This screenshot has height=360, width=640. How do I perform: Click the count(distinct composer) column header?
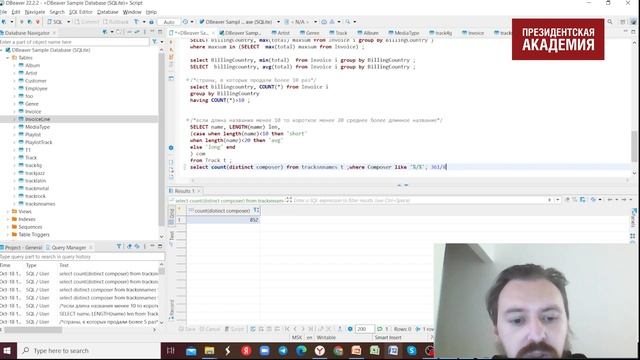click(222, 211)
